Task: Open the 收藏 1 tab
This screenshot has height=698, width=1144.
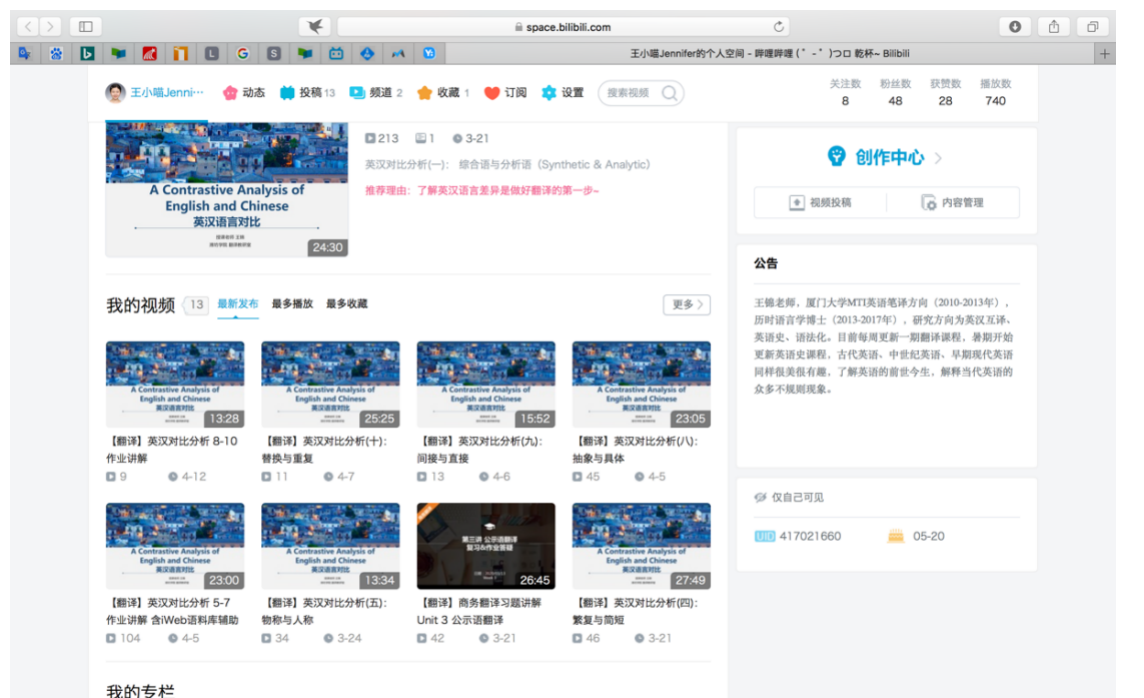Action: pos(443,93)
